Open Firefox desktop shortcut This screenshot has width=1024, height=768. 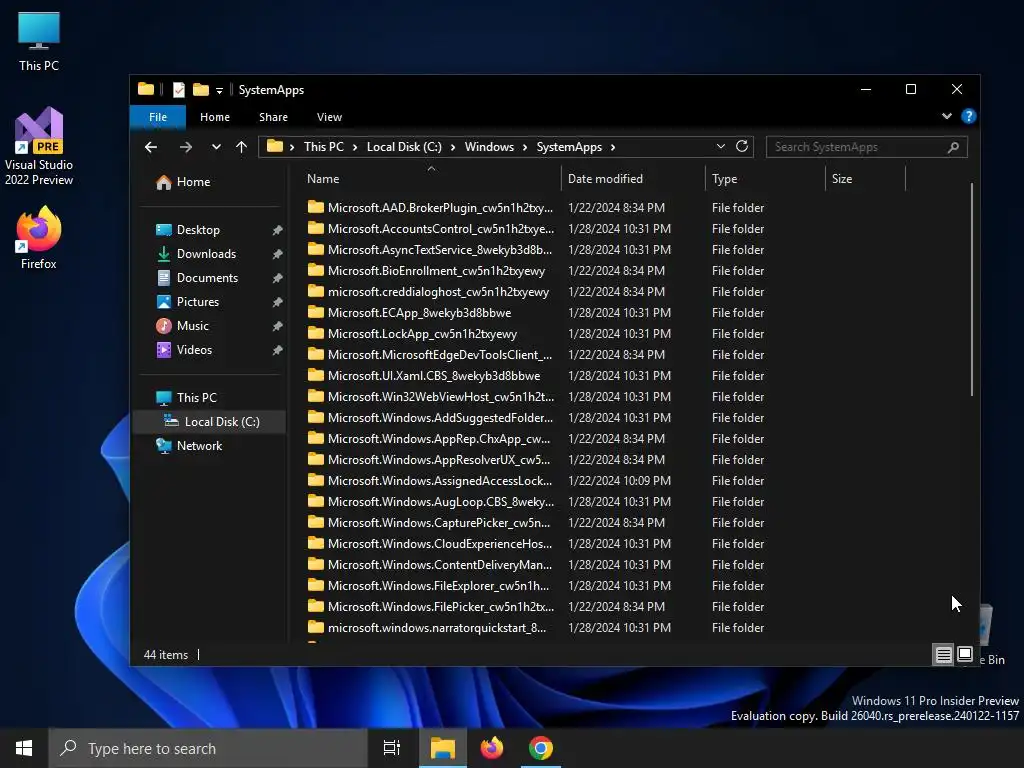click(x=39, y=238)
